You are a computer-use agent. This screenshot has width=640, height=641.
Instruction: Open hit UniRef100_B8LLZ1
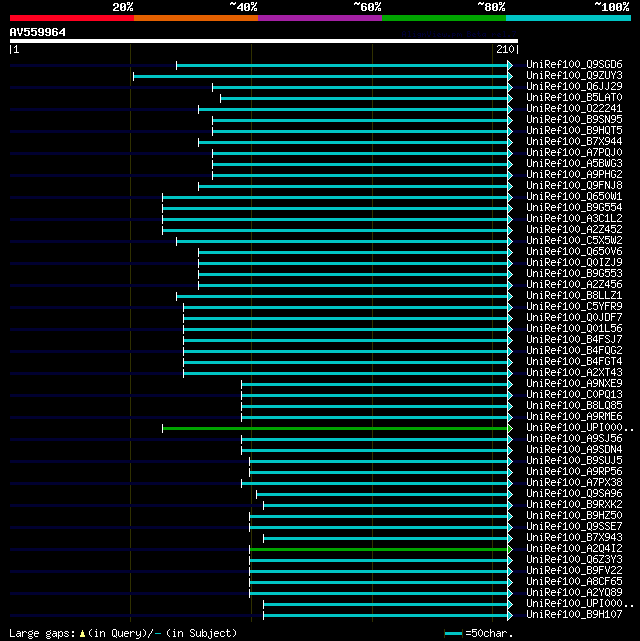574,296
